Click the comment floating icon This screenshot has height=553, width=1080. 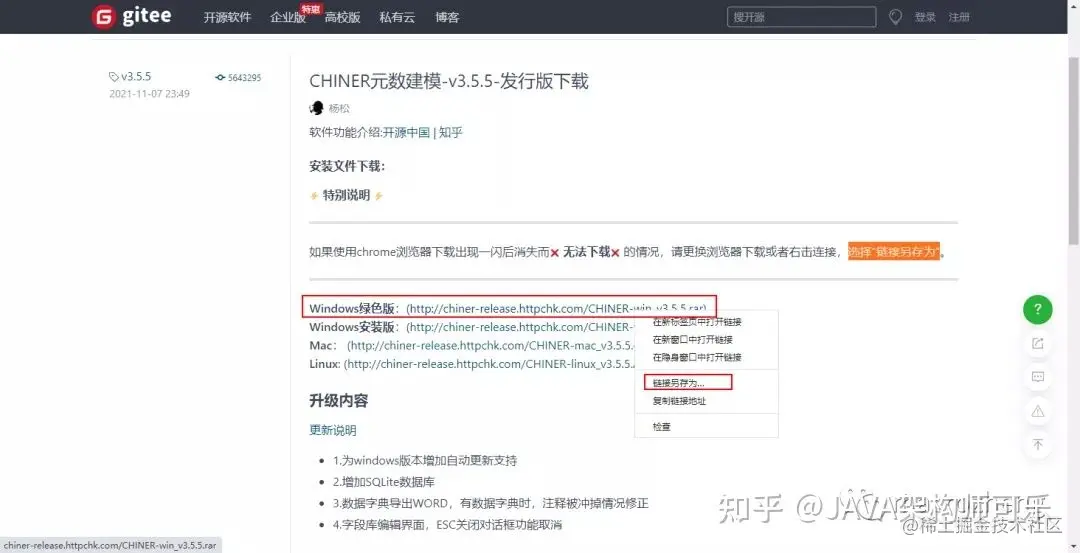pos(1037,377)
